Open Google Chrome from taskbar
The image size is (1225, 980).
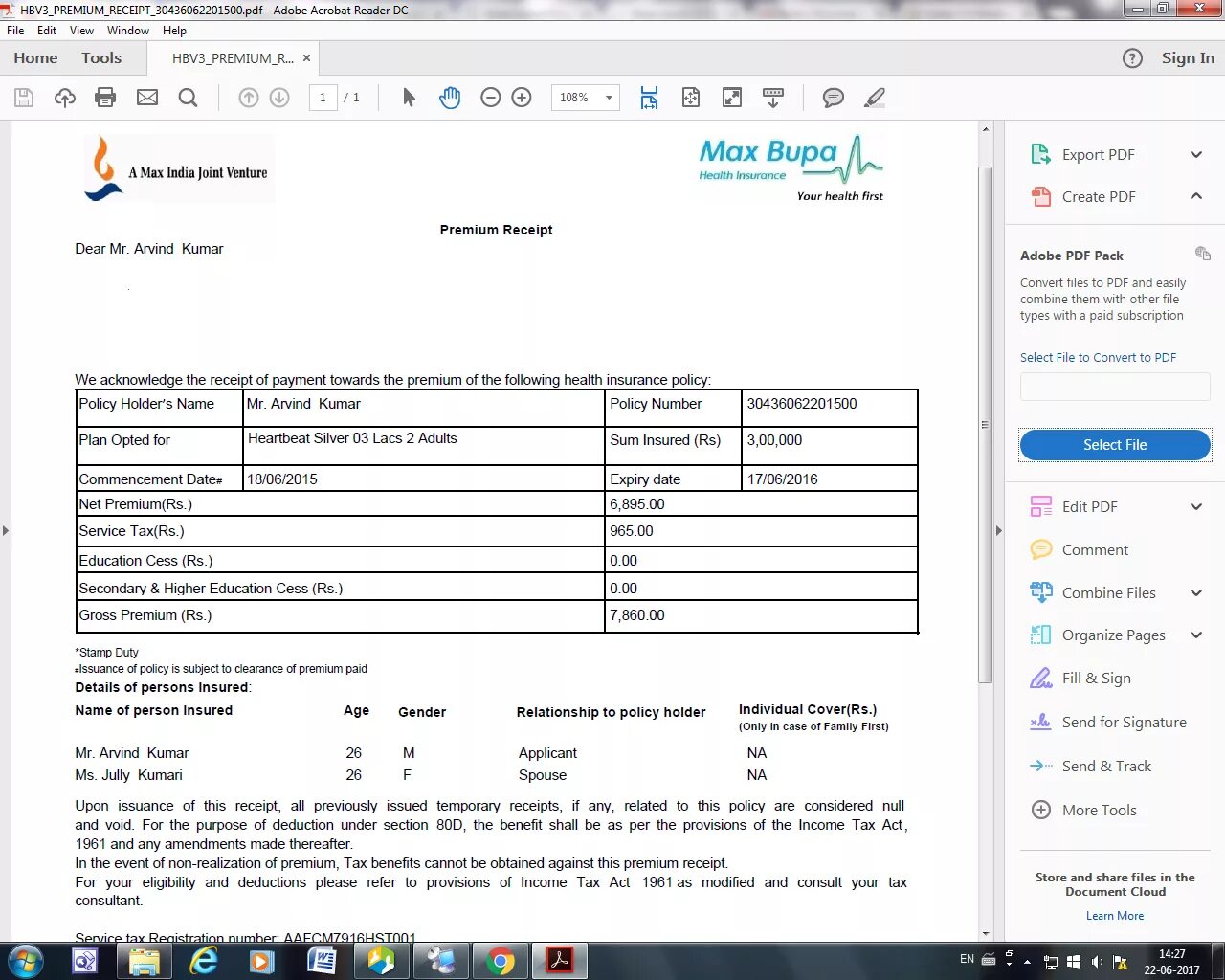click(500, 961)
